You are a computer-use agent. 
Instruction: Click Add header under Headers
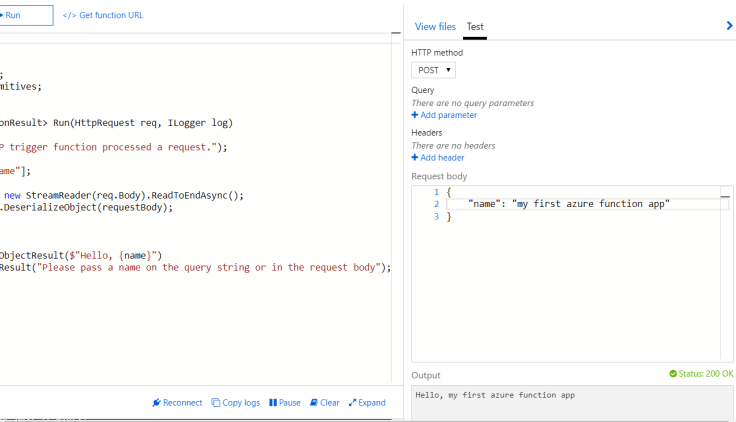(442, 158)
